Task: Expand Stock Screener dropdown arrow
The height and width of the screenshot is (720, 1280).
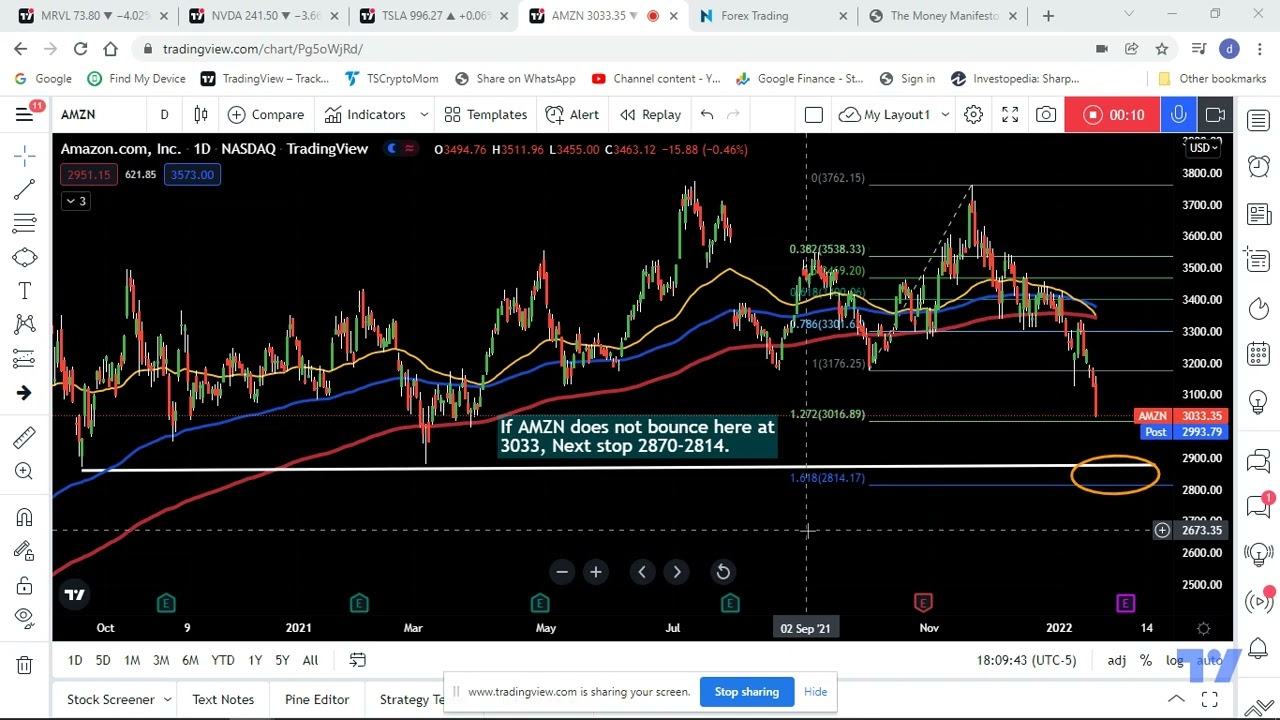Action: click(168, 699)
